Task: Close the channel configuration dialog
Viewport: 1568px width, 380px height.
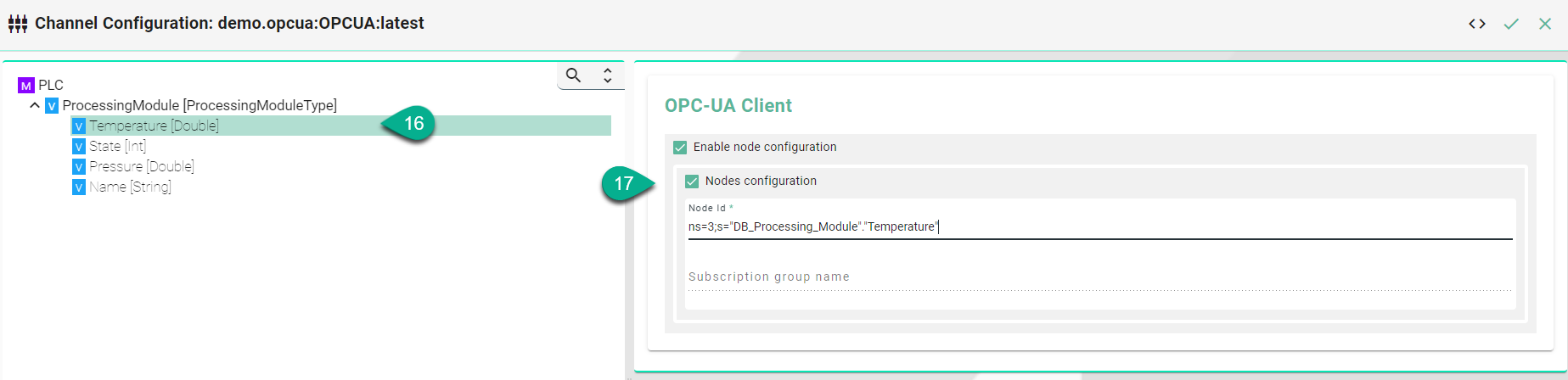Action: click(x=1545, y=24)
